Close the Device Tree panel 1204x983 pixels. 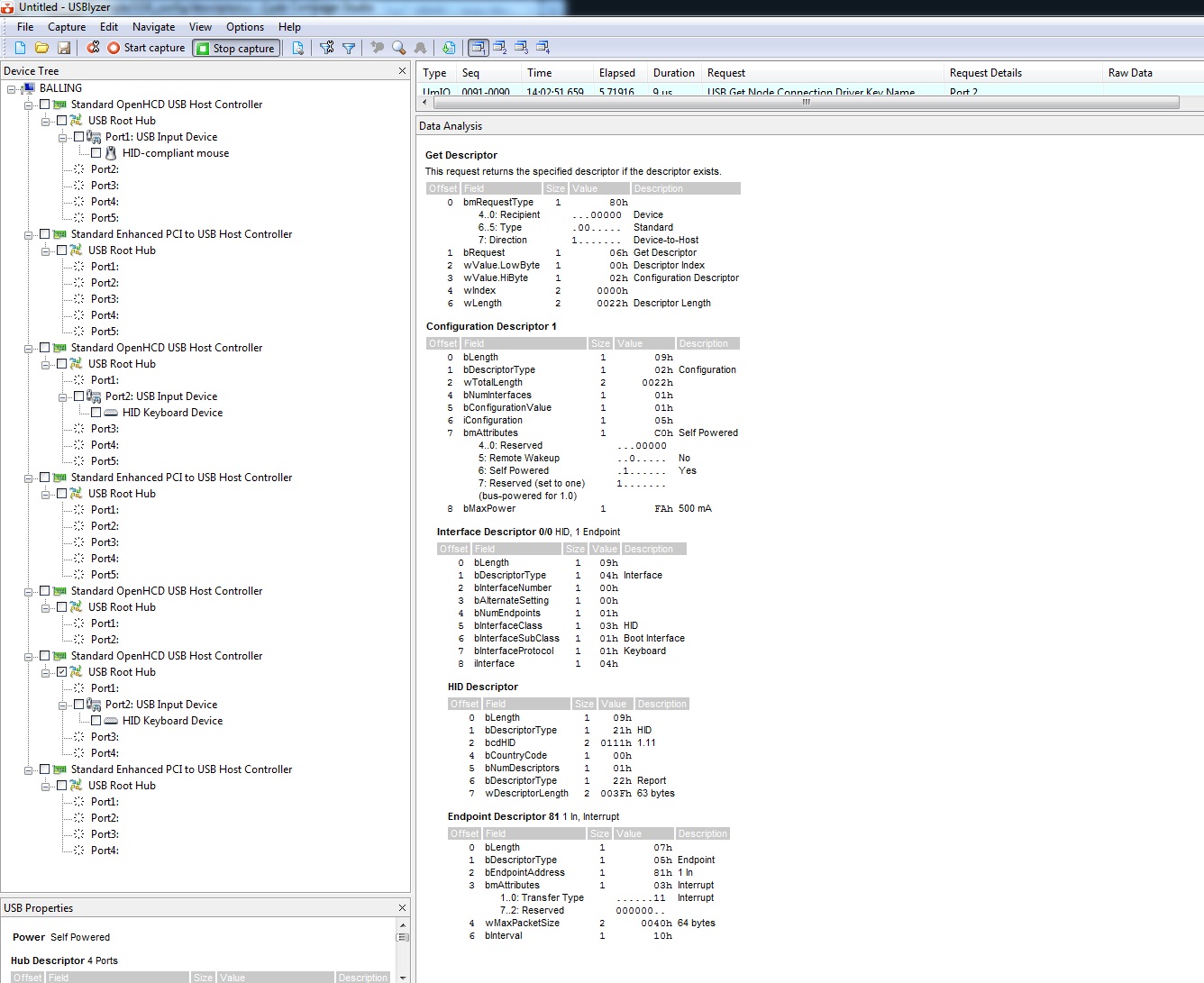point(402,70)
